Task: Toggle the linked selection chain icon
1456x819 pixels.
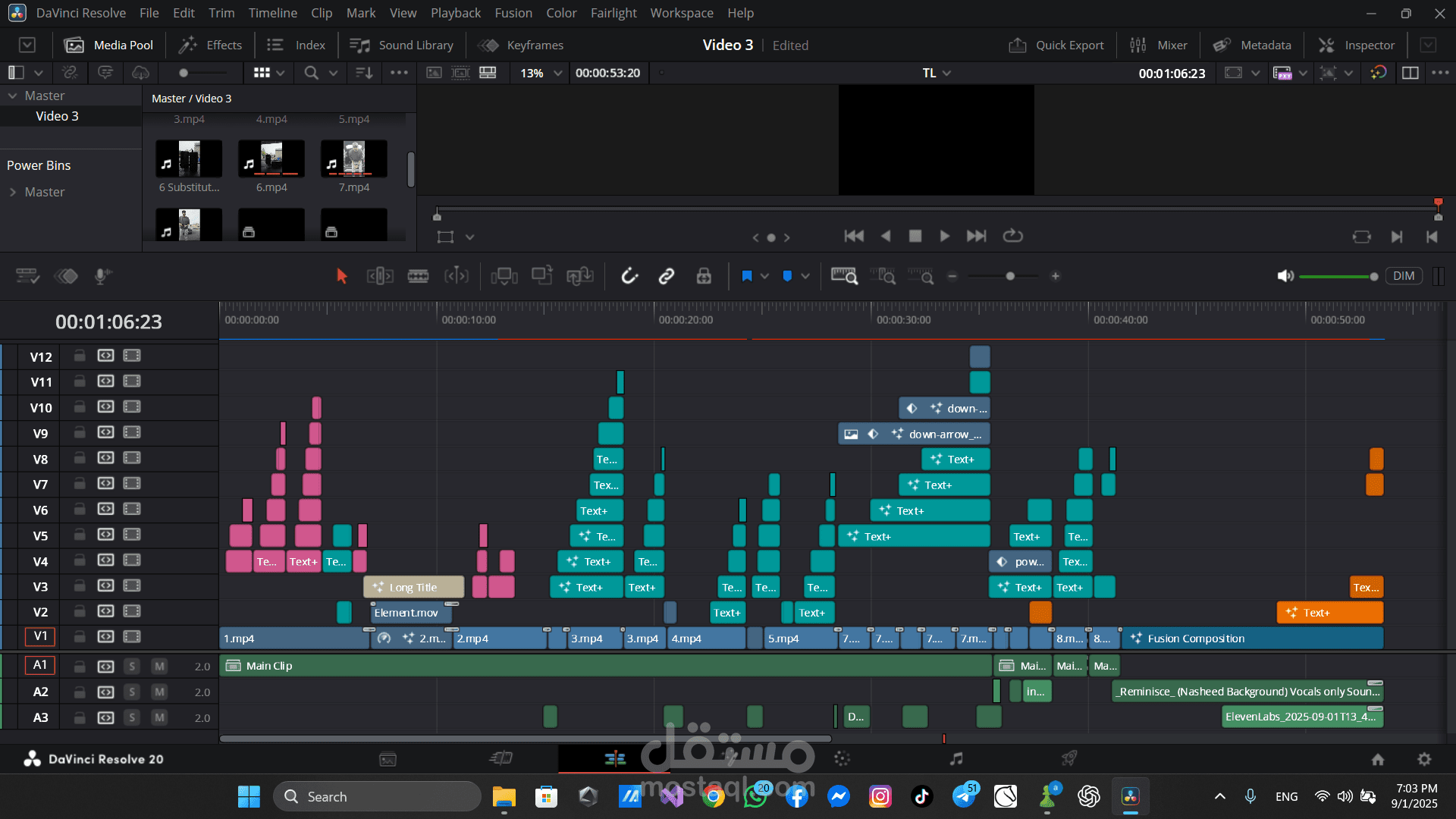Action: click(x=667, y=276)
